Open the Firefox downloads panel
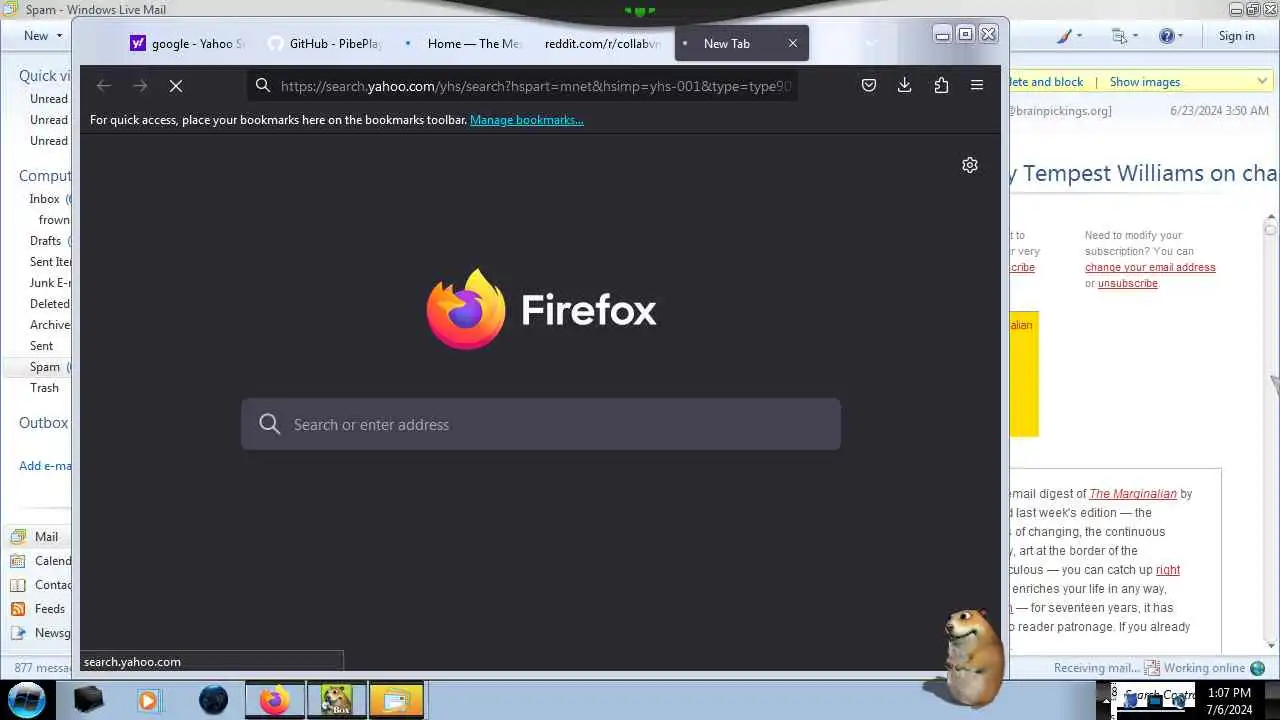Screen dimensions: 1280x720 click(905, 86)
